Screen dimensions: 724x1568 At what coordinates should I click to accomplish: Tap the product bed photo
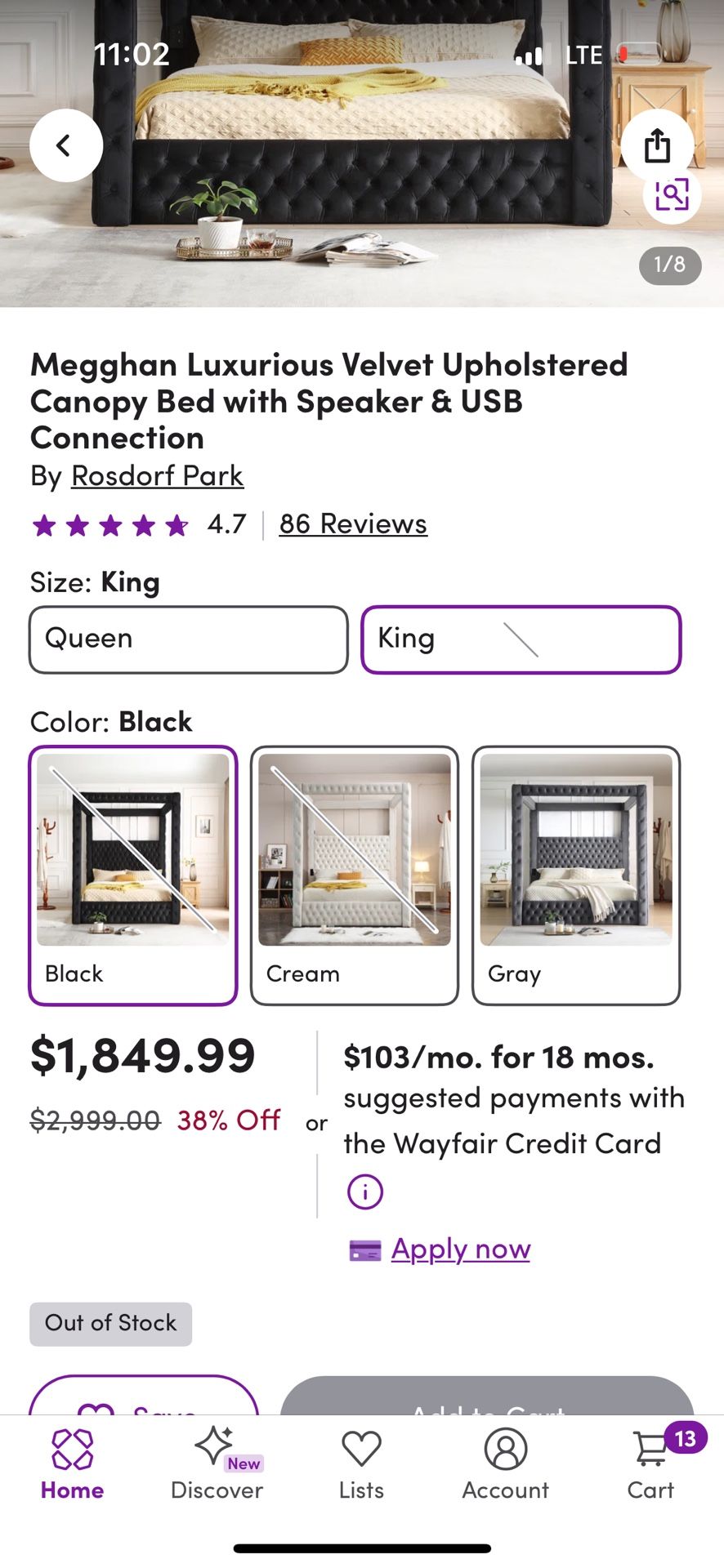[360, 163]
